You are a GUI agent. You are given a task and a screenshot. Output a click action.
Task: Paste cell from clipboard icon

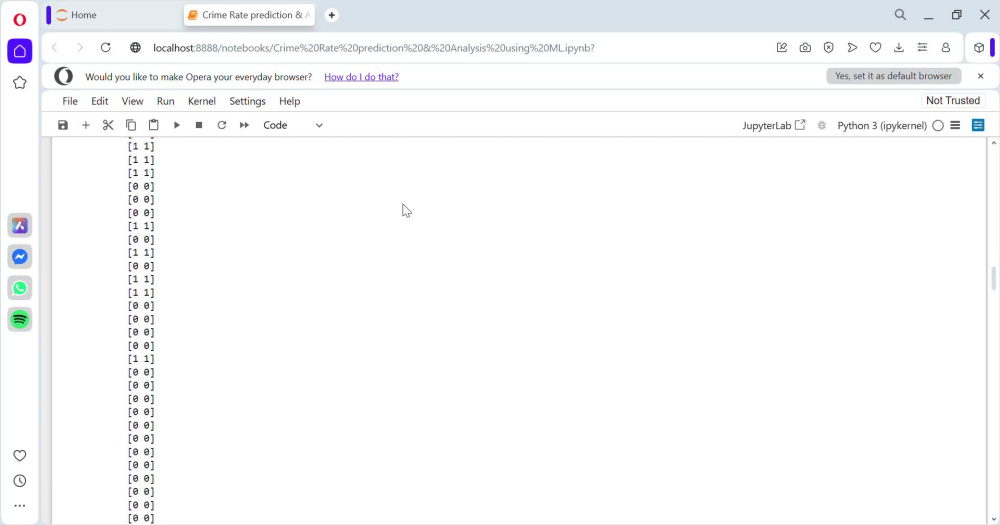point(154,125)
